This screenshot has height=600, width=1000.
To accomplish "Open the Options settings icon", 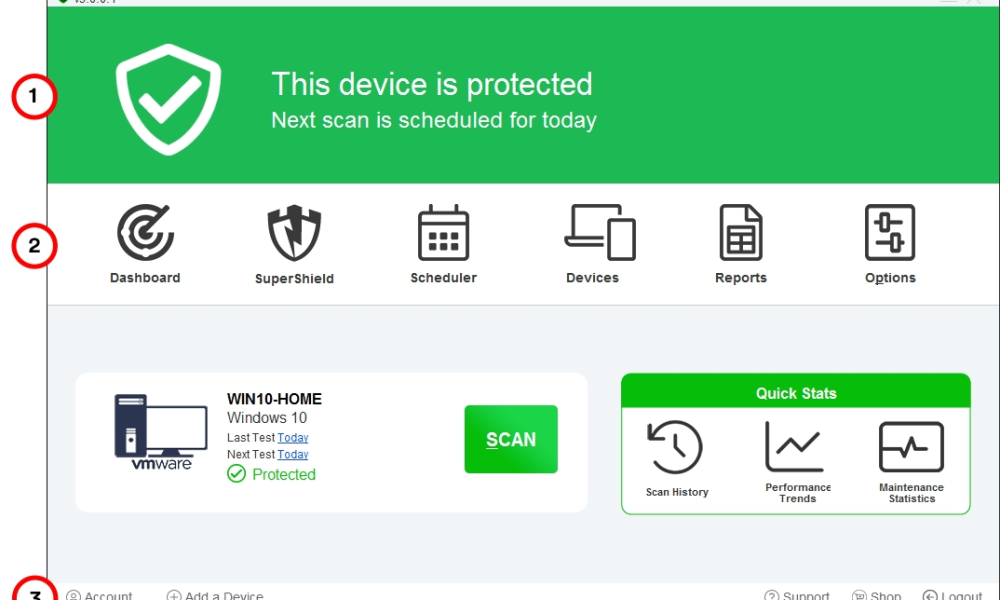I will 890,234.
